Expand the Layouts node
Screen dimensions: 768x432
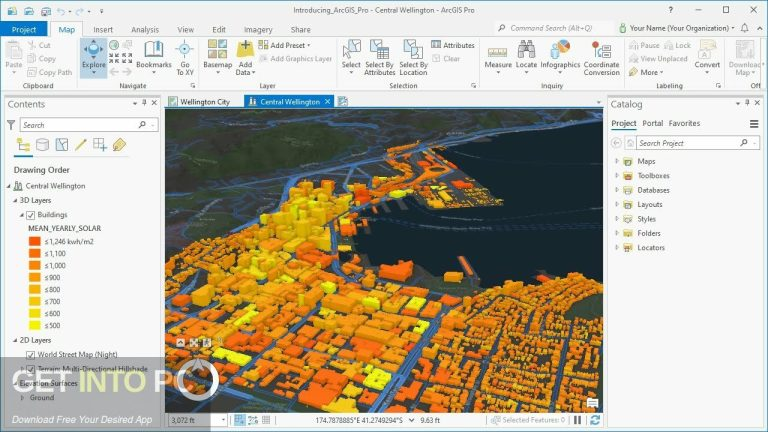(617, 204)
